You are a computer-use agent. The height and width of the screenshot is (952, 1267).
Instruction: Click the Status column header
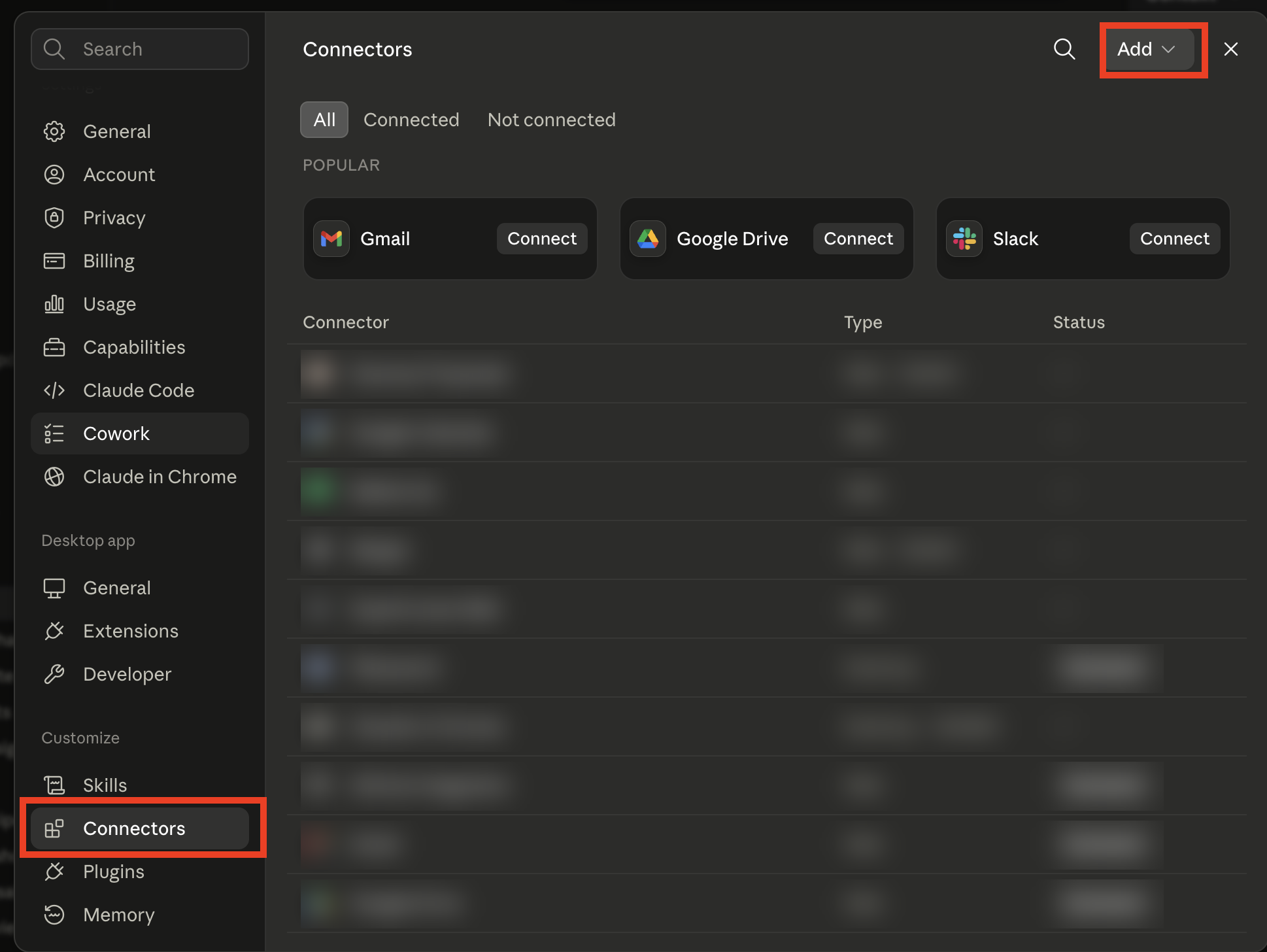tap(1079, 322)
